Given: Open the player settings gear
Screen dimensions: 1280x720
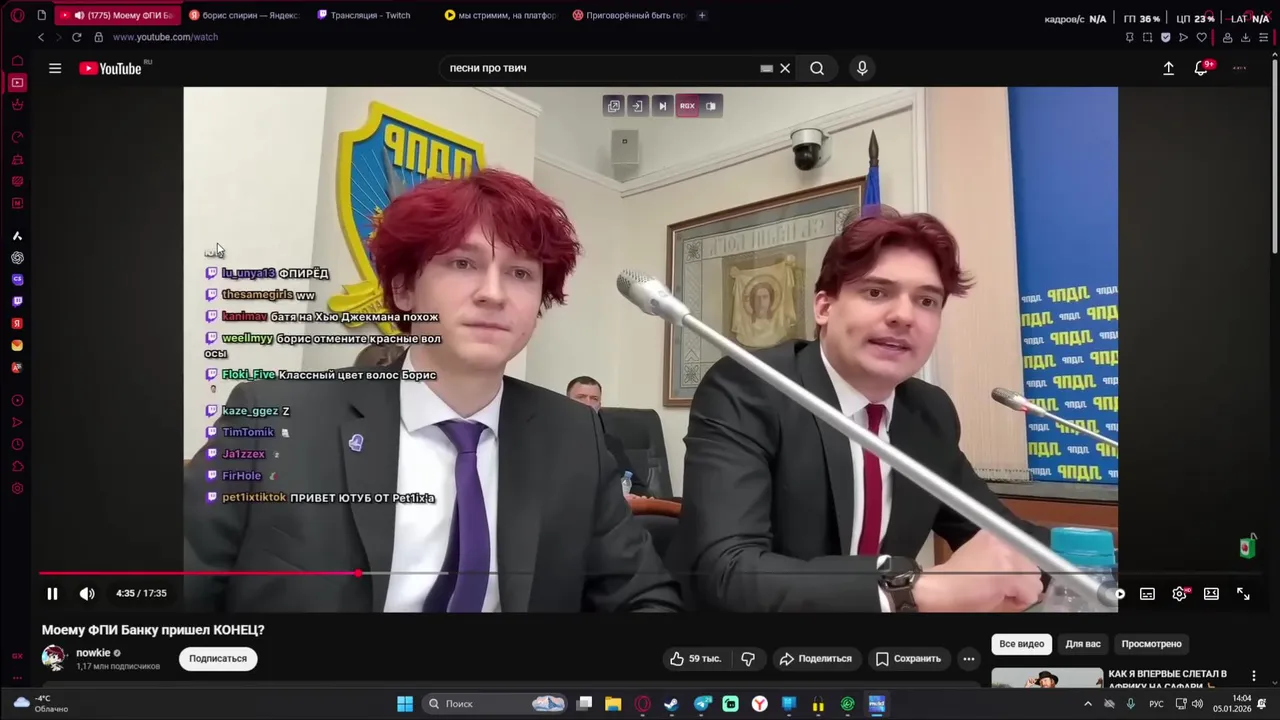Looking at the screenshot, I should [x=1179, y=593].
